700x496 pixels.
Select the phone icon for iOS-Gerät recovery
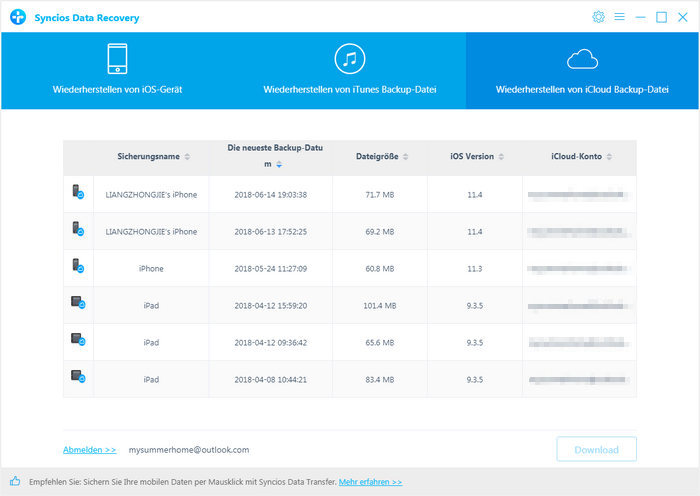pos(117,58)
